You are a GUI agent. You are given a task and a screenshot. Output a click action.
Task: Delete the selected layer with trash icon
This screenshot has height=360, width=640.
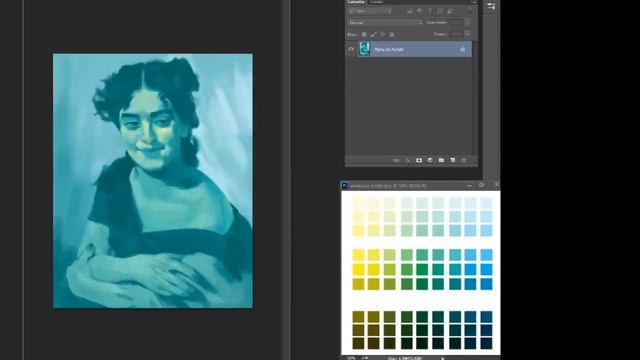[463, 160]
